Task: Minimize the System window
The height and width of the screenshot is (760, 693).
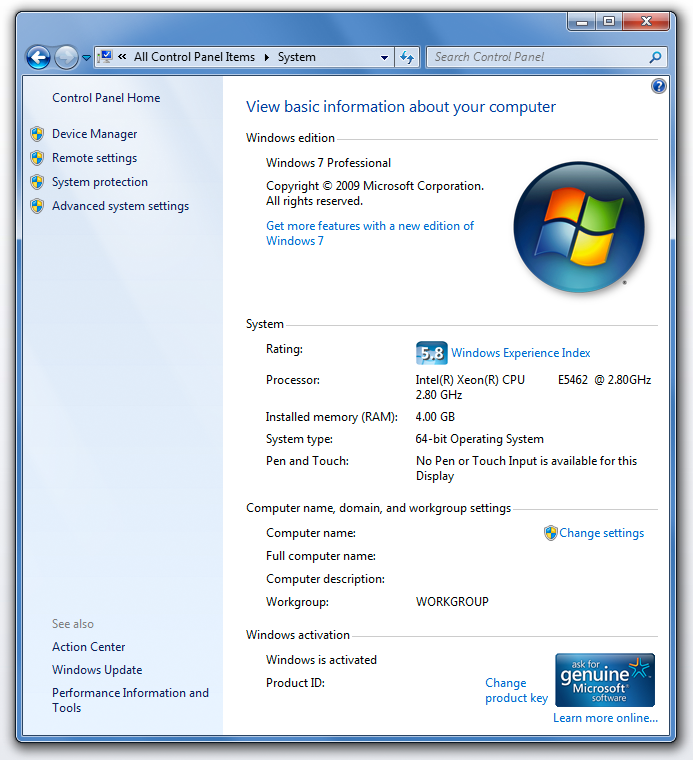Action: pos(582,21)
